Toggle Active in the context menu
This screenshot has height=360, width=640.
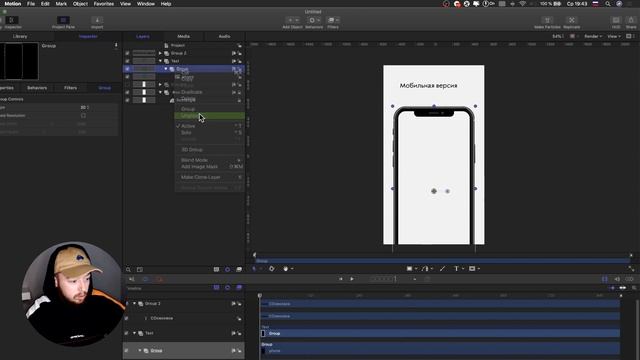tap(210, 126)
